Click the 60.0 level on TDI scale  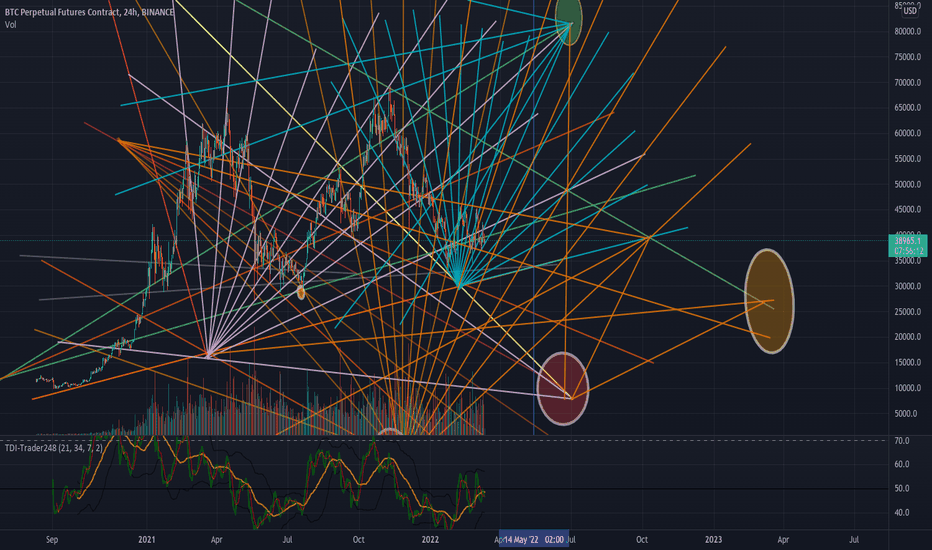tap(902, 464)
